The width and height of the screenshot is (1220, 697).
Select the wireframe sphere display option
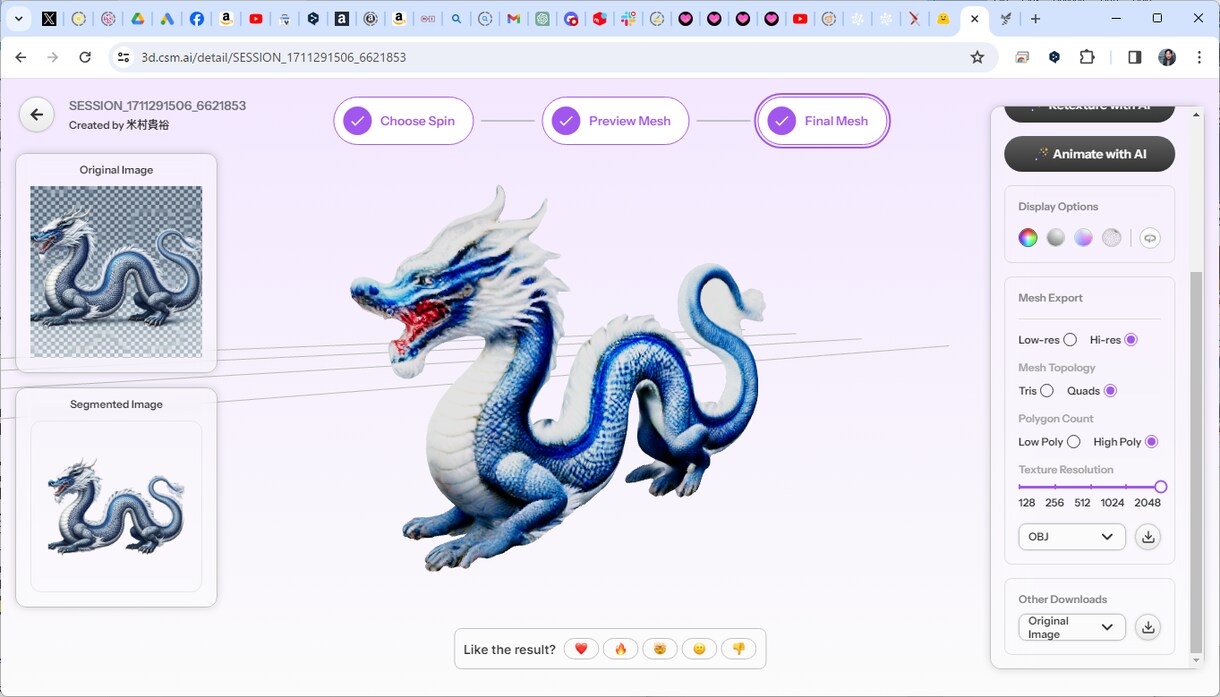[x=1112, y=238]
